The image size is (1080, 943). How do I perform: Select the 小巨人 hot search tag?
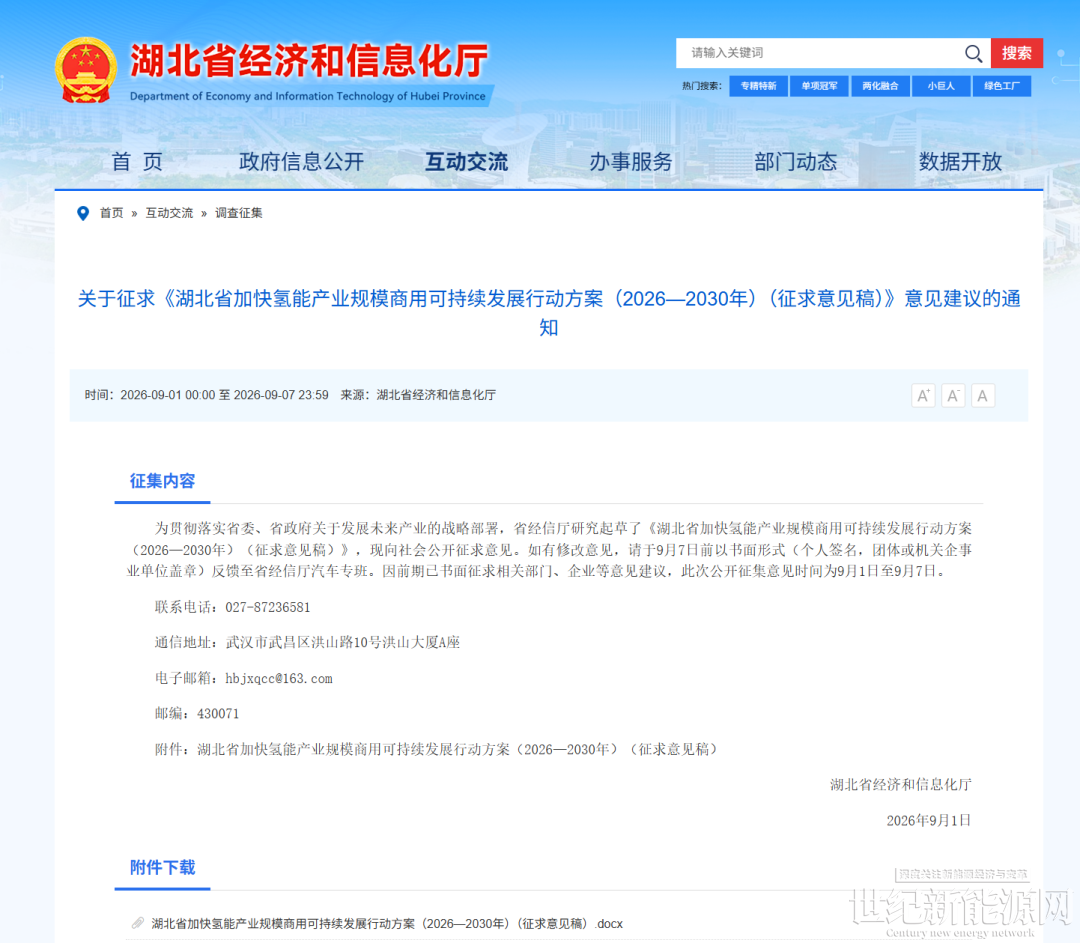point(941,86)
